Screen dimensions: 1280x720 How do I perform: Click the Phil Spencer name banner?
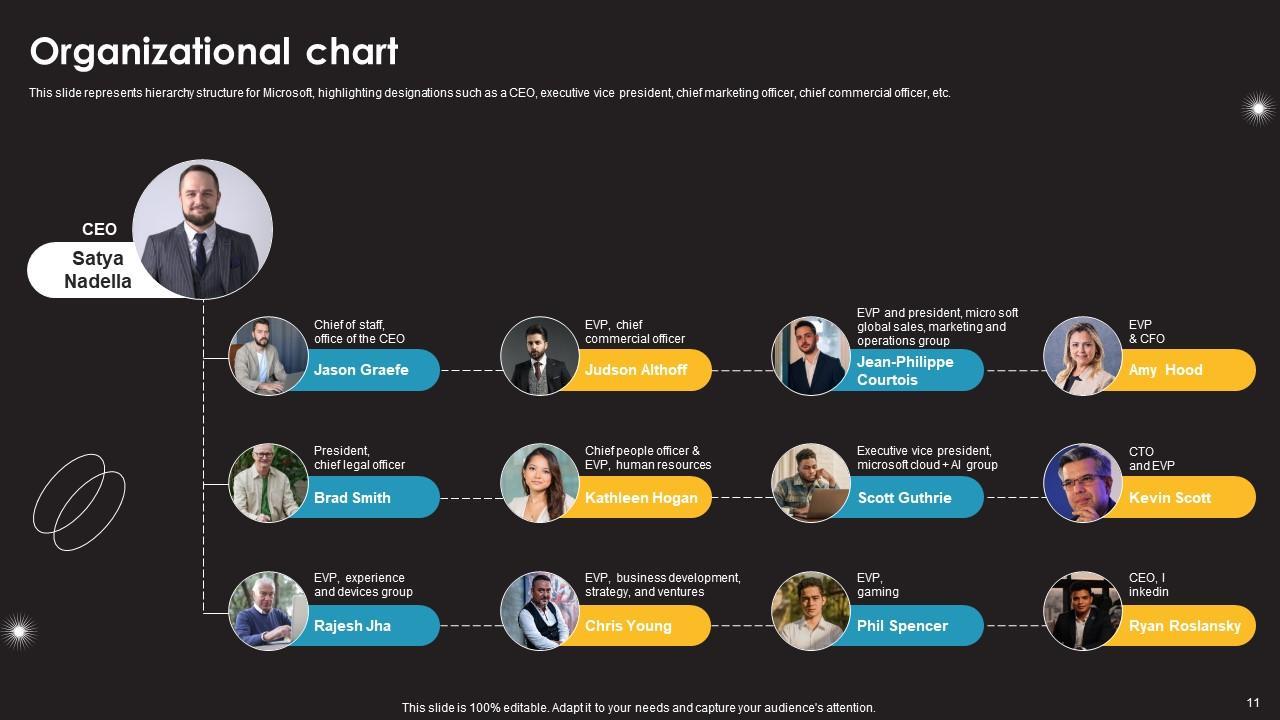point(902,626)
